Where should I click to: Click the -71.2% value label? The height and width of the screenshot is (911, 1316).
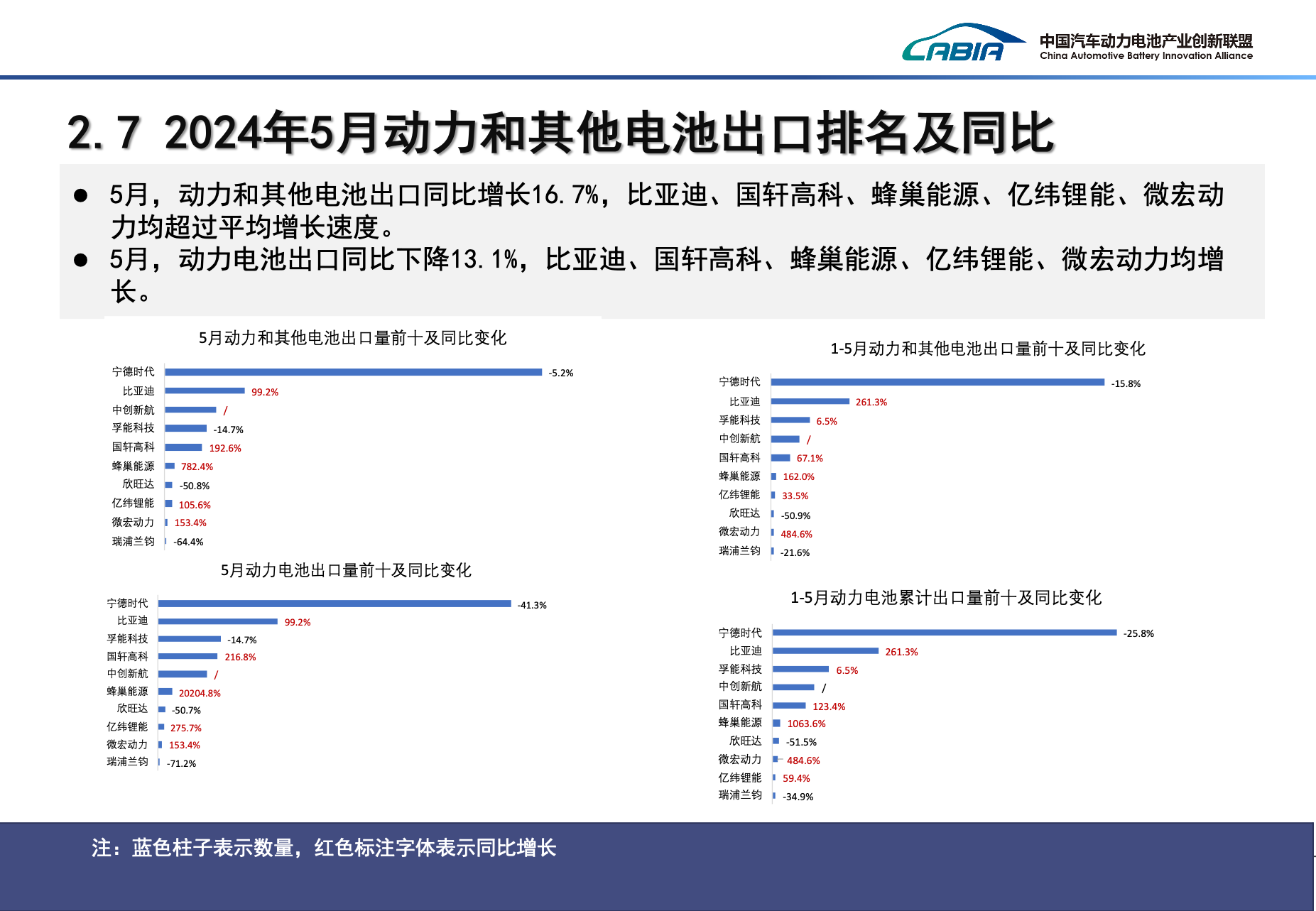(181, 763)
